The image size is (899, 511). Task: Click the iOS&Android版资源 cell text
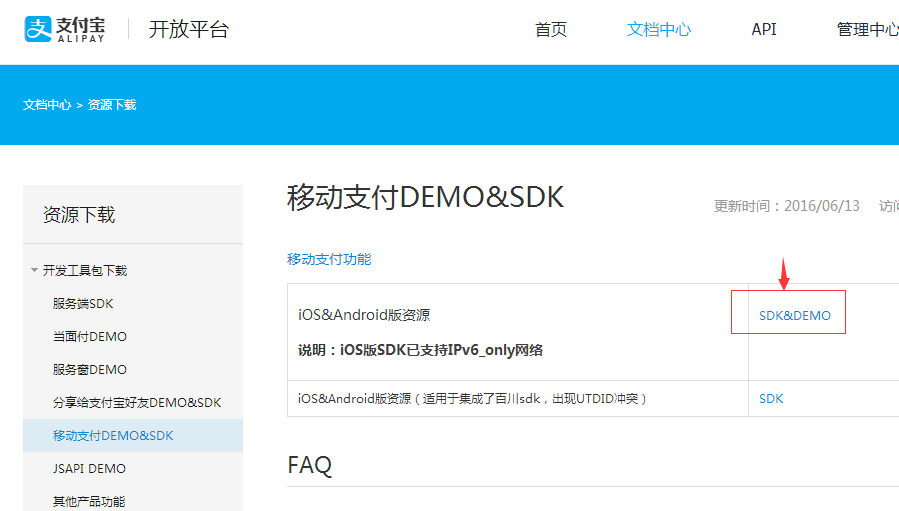[x=364, y=315]
